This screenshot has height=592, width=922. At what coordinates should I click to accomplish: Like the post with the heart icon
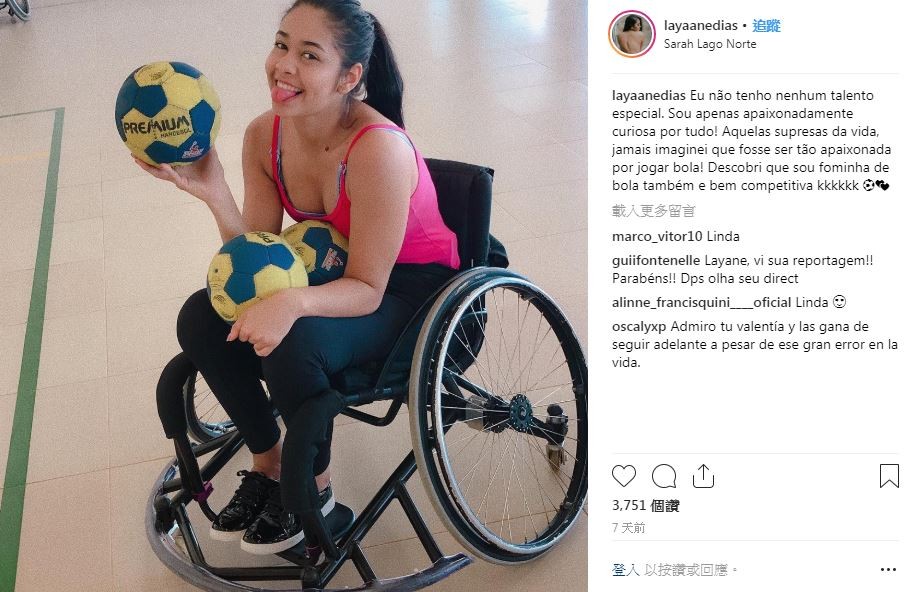click(x=624, y=476)
